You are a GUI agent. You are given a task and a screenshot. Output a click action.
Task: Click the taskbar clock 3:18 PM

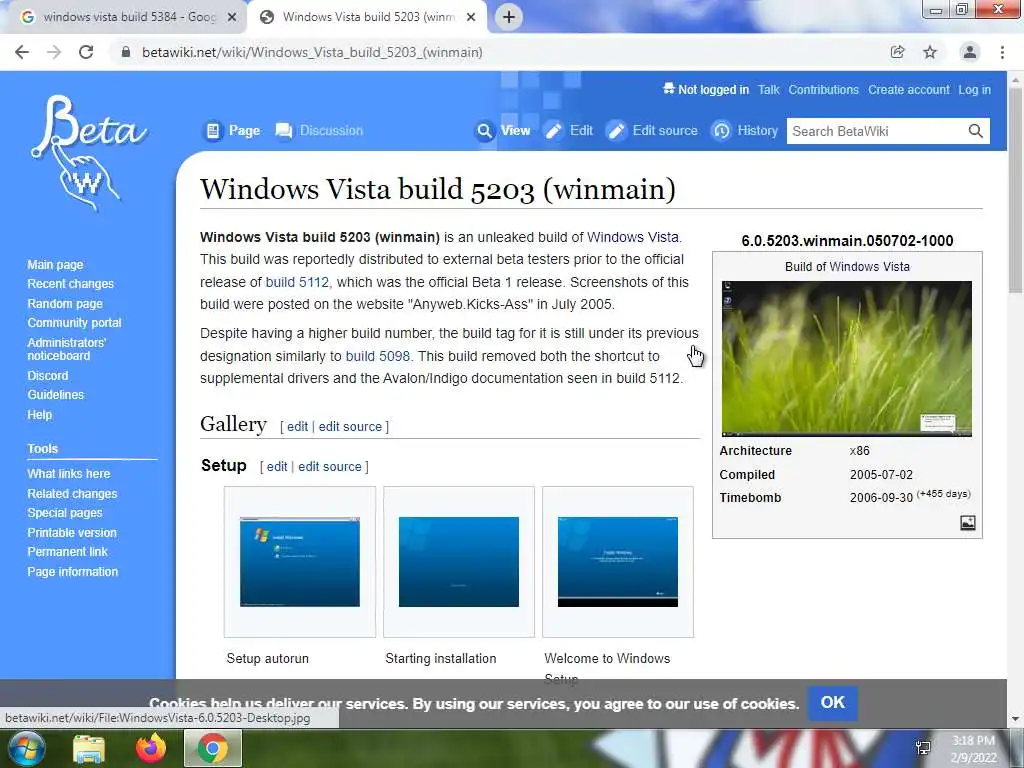coord(973,748)
